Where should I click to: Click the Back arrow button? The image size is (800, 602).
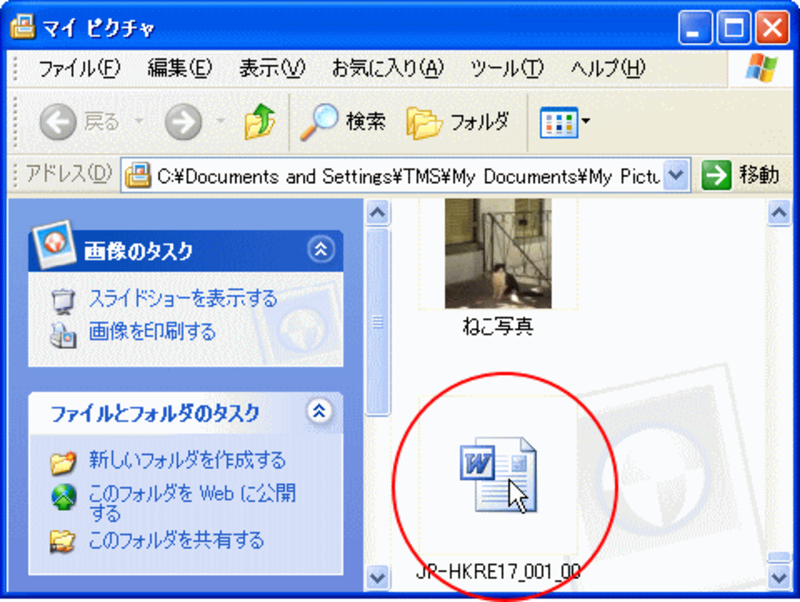(x=58, y=122)
